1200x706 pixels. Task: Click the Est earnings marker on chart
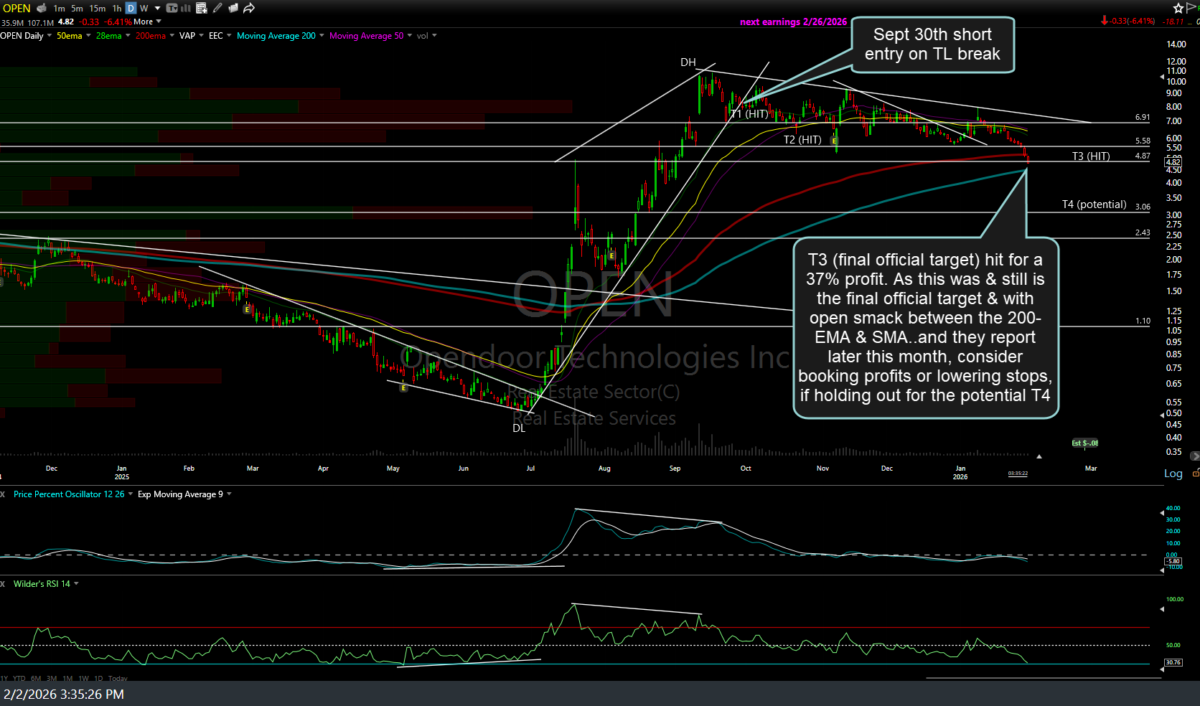1085,442
